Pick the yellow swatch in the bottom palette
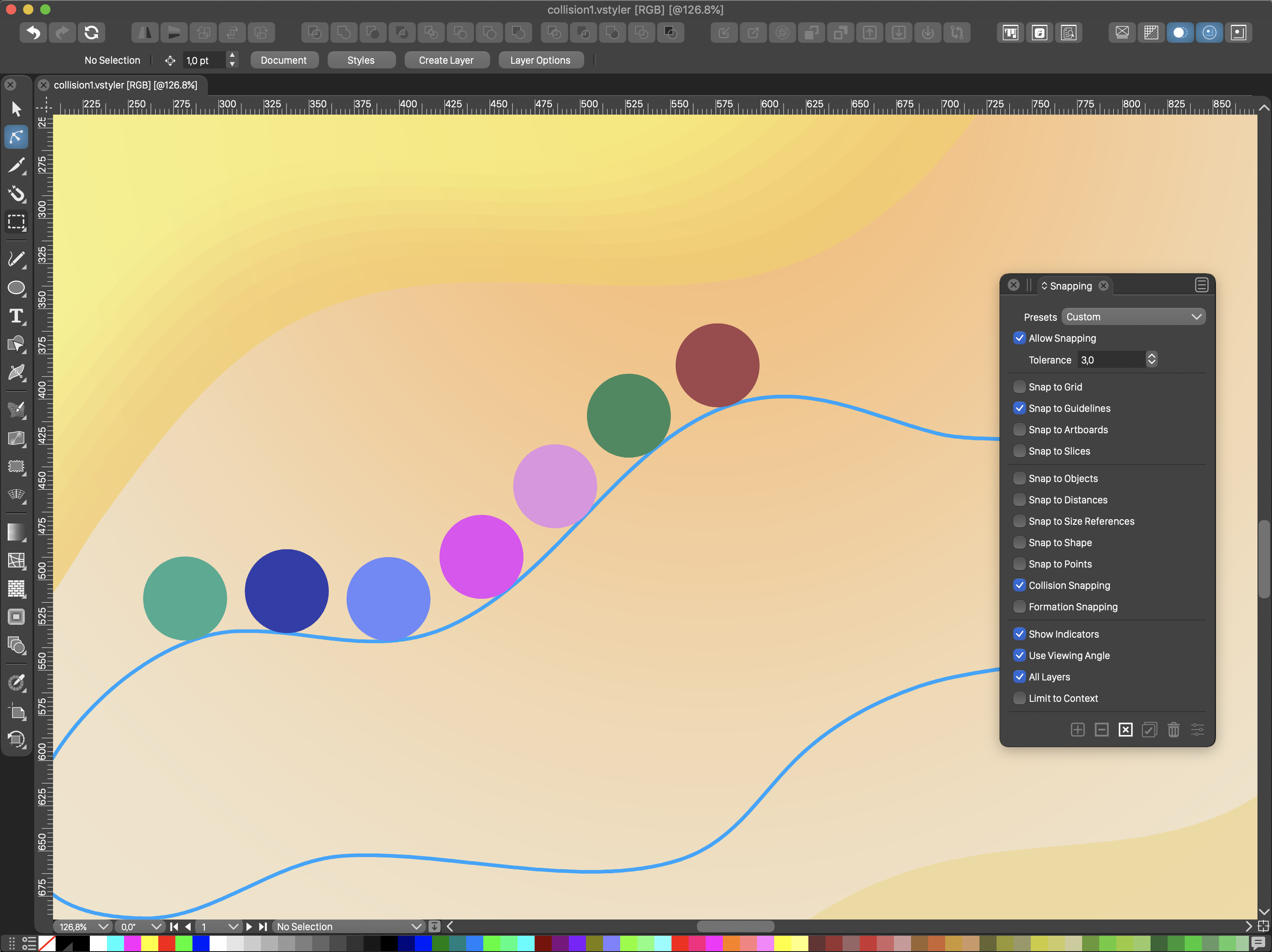This screenshot has height=952, width=1272. pos(150,943)
